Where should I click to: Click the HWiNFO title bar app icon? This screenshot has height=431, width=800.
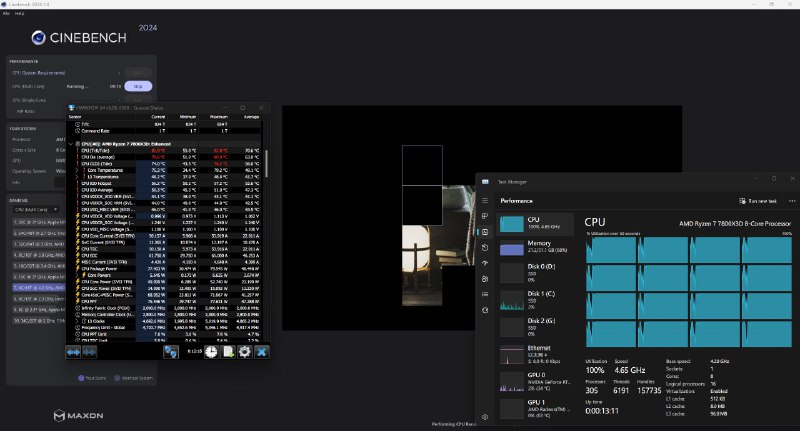click(x=71, y=108)
